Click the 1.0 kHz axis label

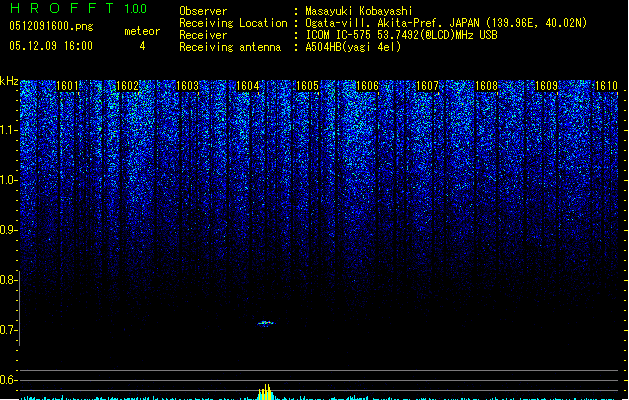point(8,180)
